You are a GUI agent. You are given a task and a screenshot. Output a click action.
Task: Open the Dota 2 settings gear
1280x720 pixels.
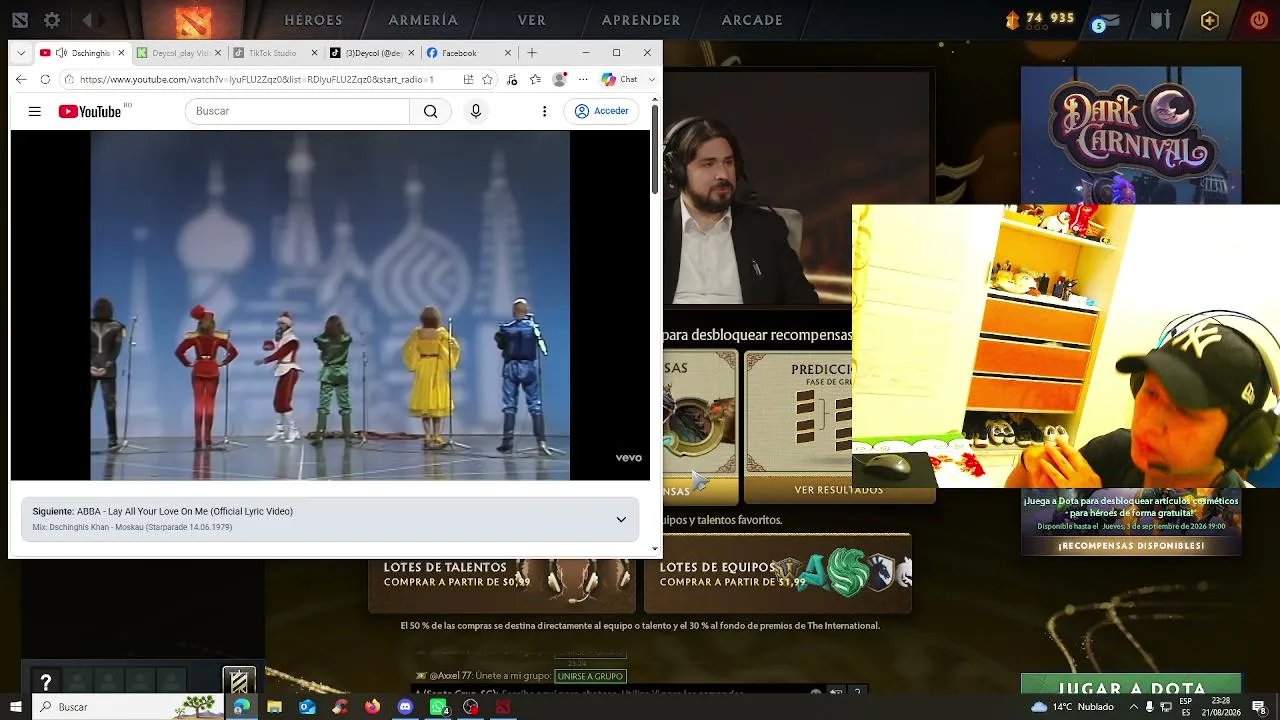pyautogui.click(x=52, y=20)
